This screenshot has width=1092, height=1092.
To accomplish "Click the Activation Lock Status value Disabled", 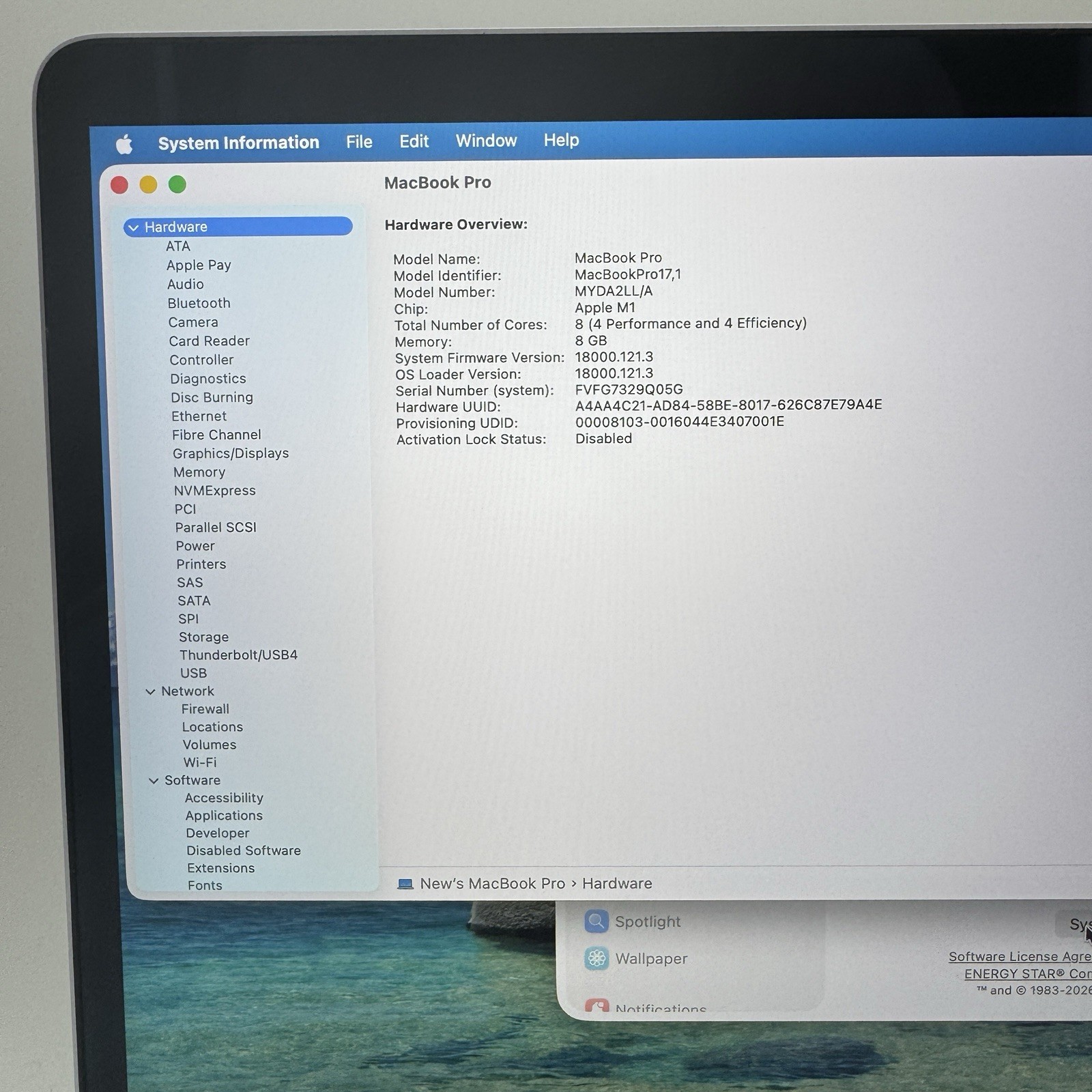I will (603, 439).
